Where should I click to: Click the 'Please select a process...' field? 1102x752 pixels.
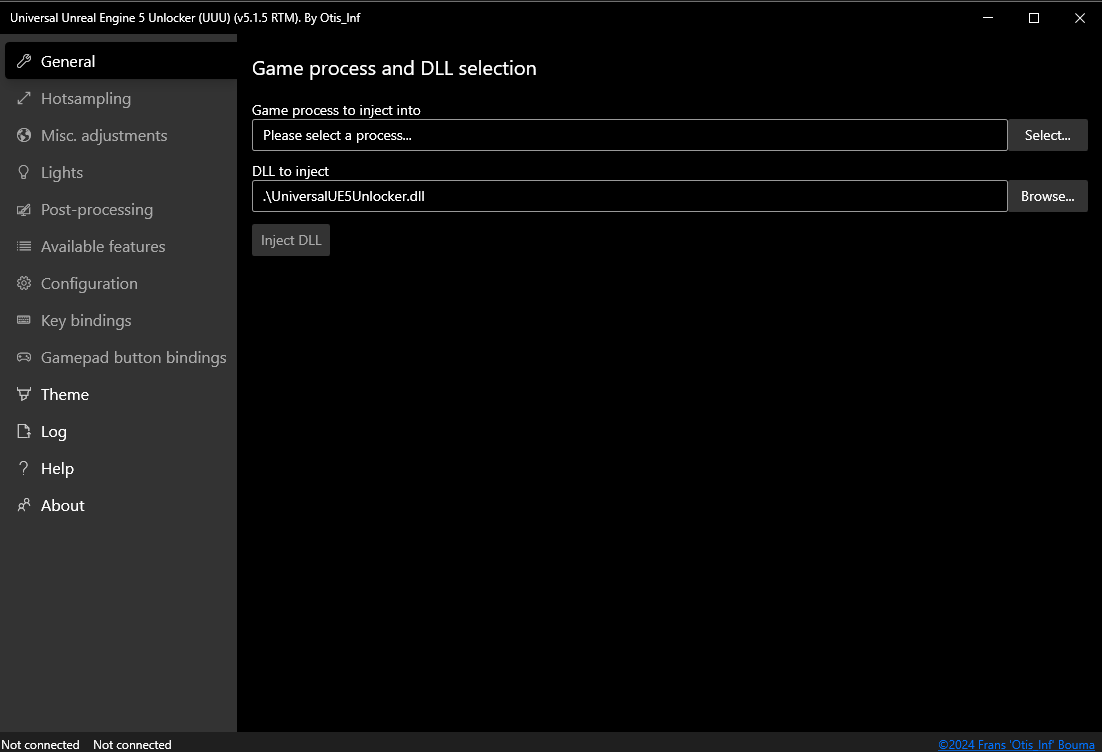(x=630, y=135)
